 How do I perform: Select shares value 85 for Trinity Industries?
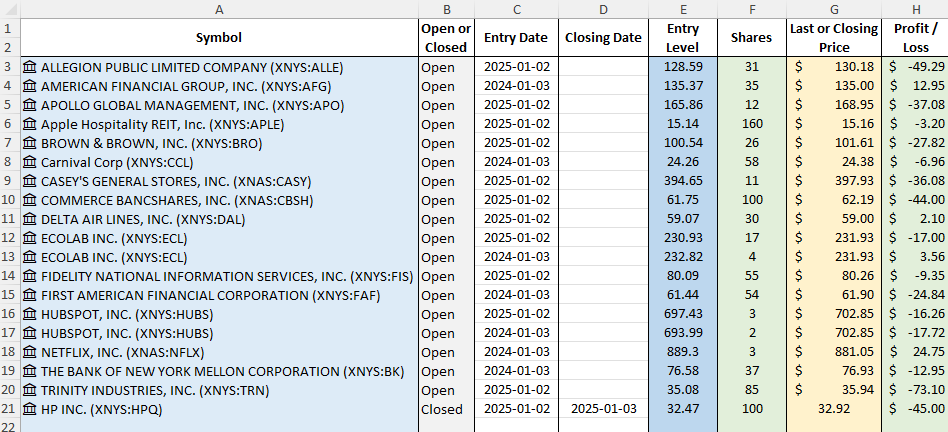(752, 390)
